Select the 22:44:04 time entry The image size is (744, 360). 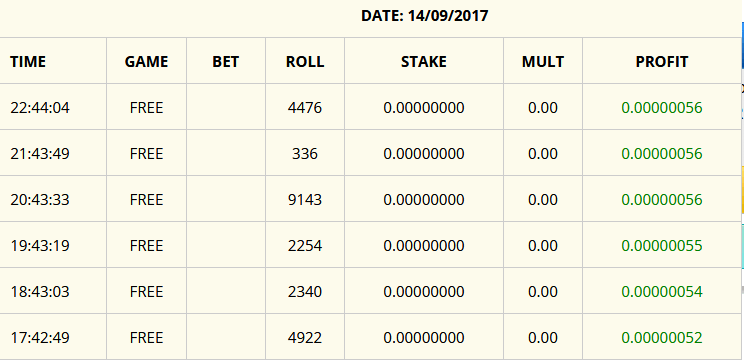click(40, 108)
